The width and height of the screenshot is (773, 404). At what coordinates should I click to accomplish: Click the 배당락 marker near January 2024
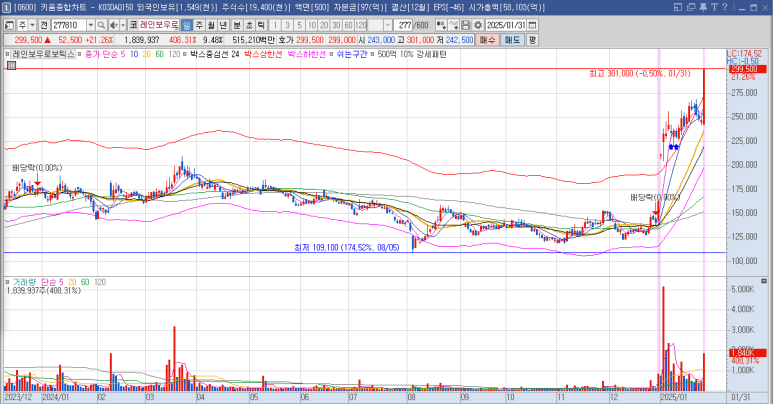[37, 168]
